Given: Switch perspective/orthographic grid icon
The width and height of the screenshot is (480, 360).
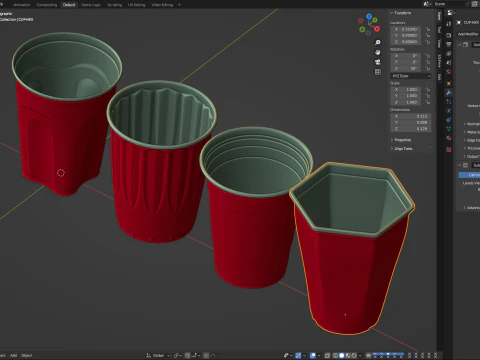Looking at the screenshot, I should 378,72.
